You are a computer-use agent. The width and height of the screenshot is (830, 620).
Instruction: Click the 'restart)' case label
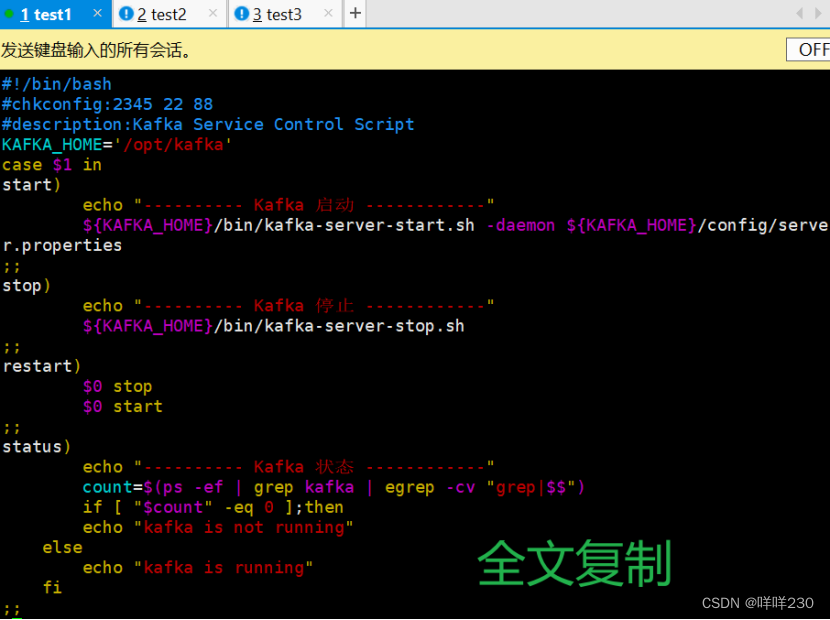tap(42, 366)
